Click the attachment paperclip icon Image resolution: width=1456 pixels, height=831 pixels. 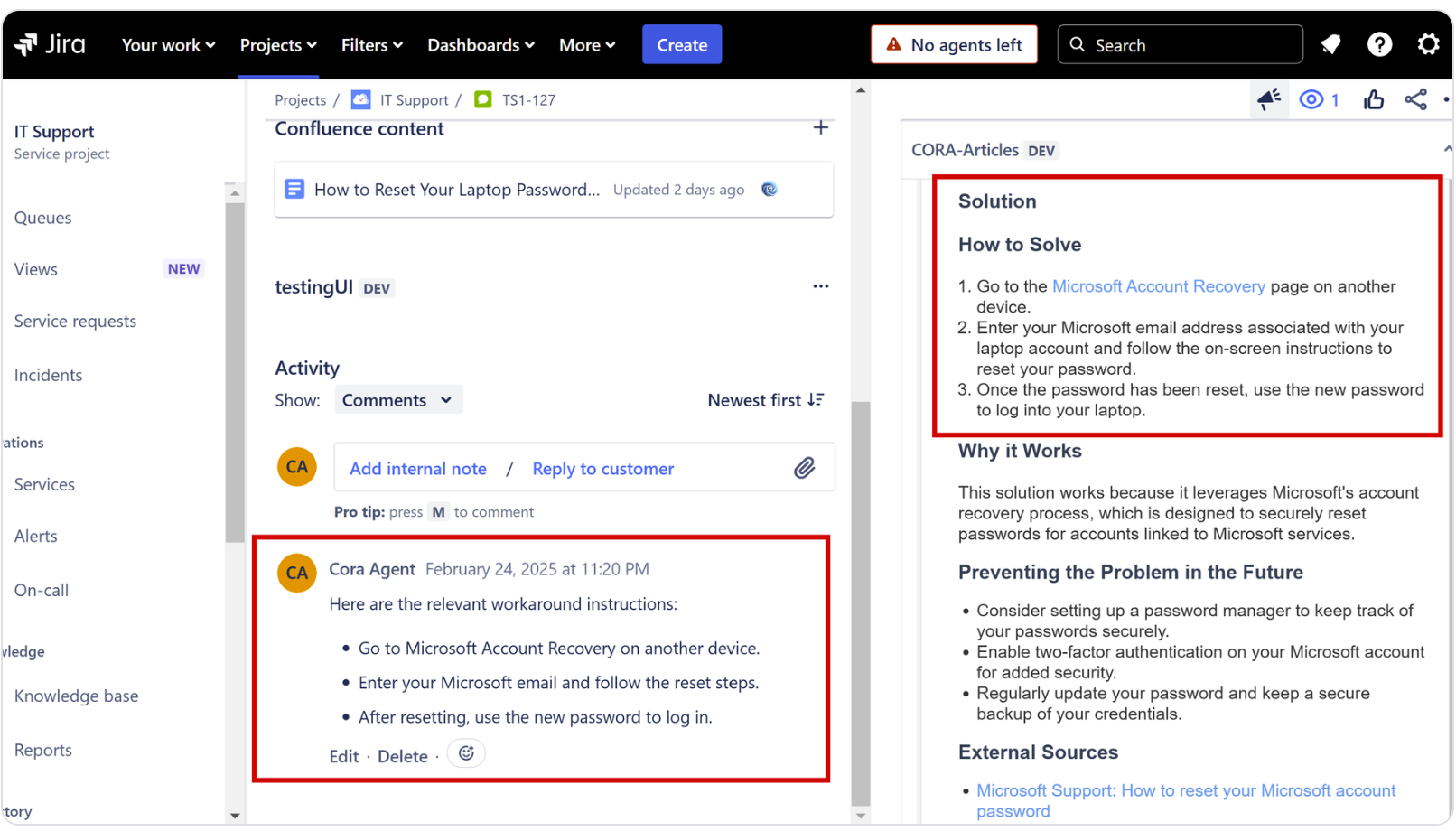click(x=805, y=468)
